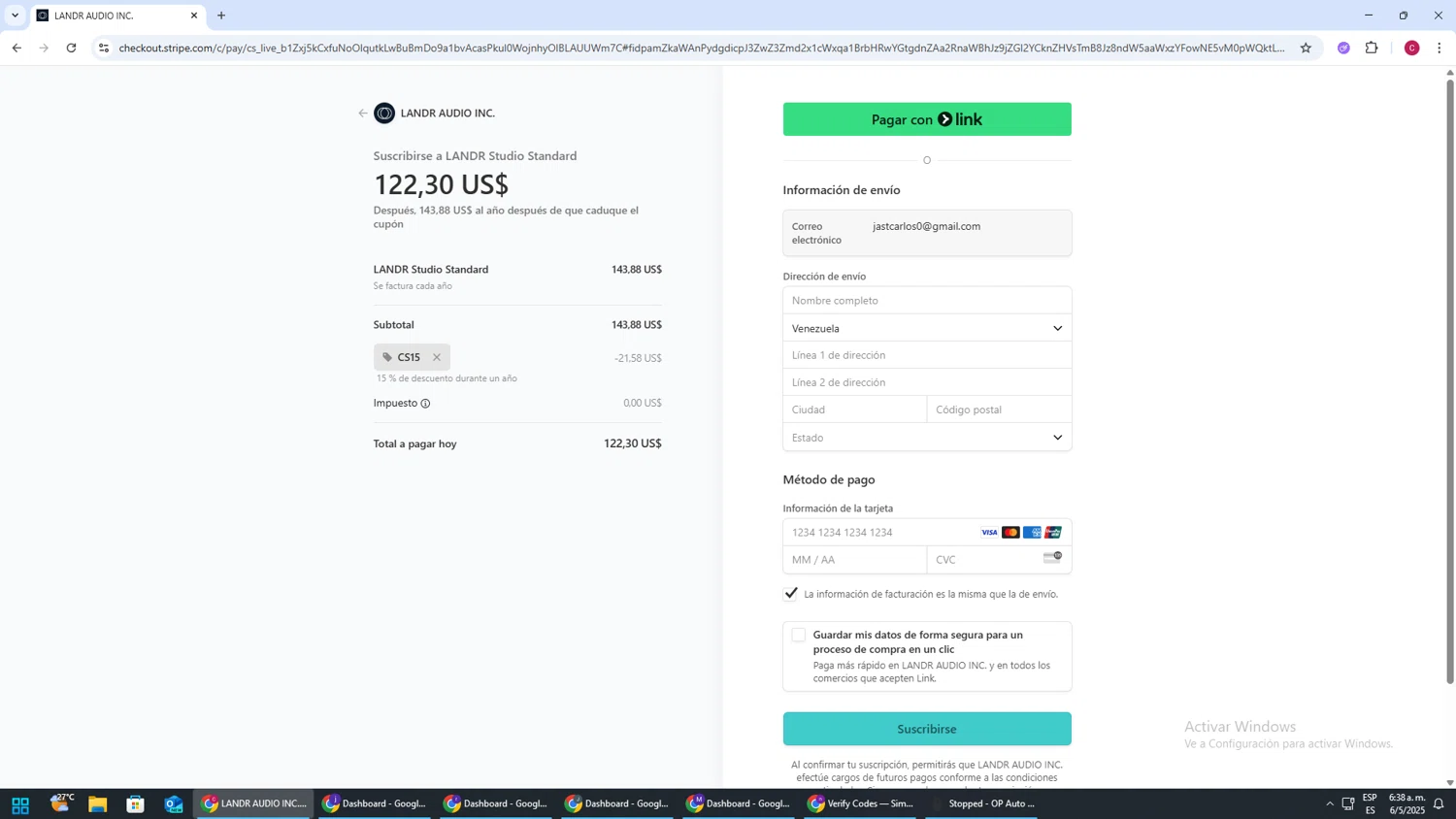Screen dimensions: 1456x819
Task: Click the UnionPay card icon
Action: [x=1053, y=532]
